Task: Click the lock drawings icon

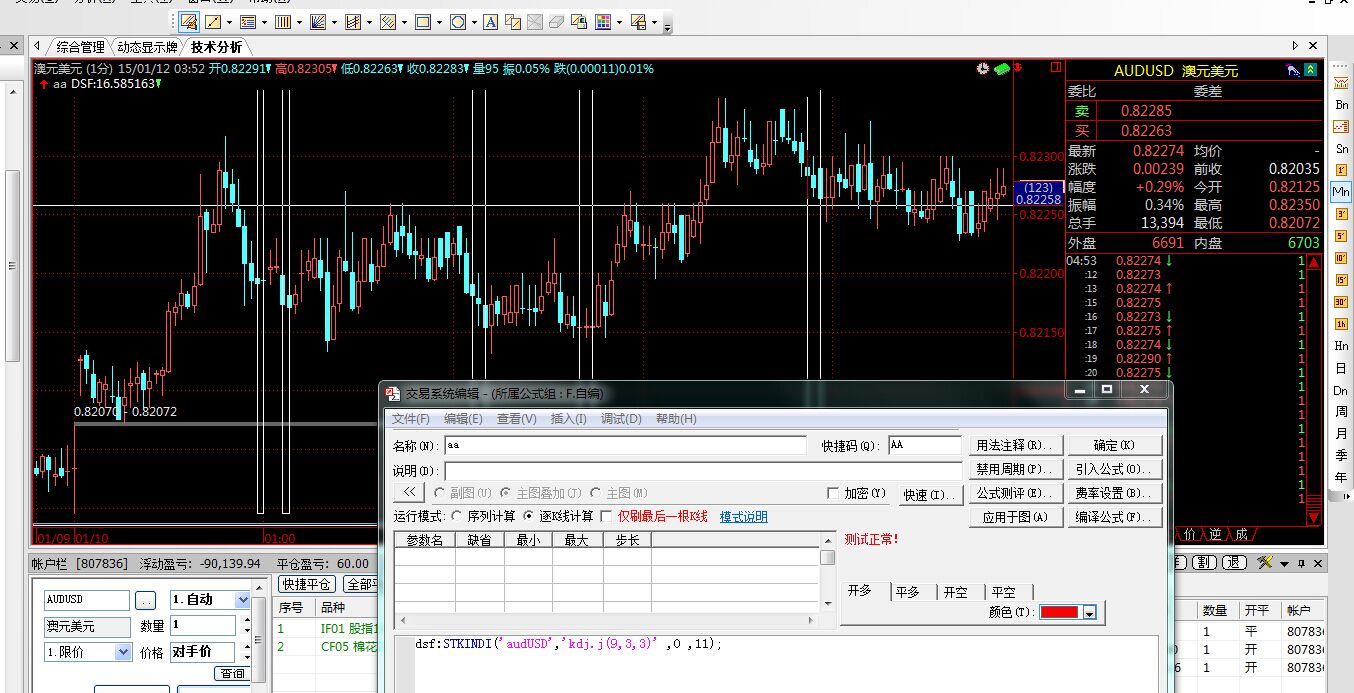Action: coord(581,22)
